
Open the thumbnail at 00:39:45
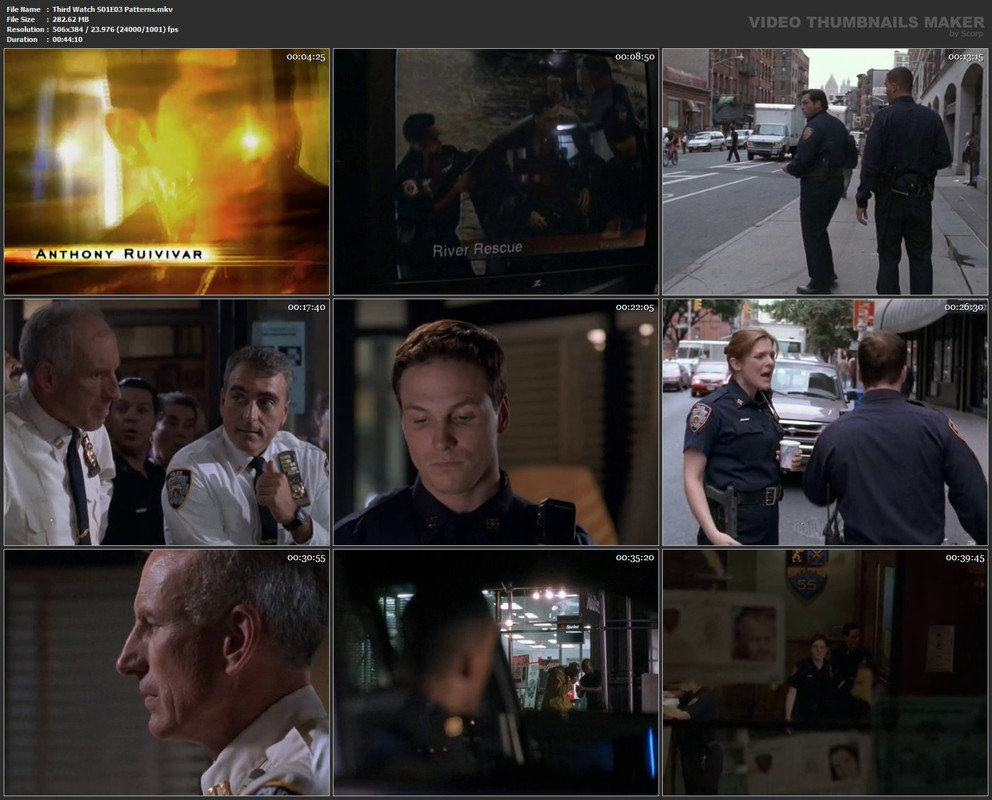[x=825, y=673]
